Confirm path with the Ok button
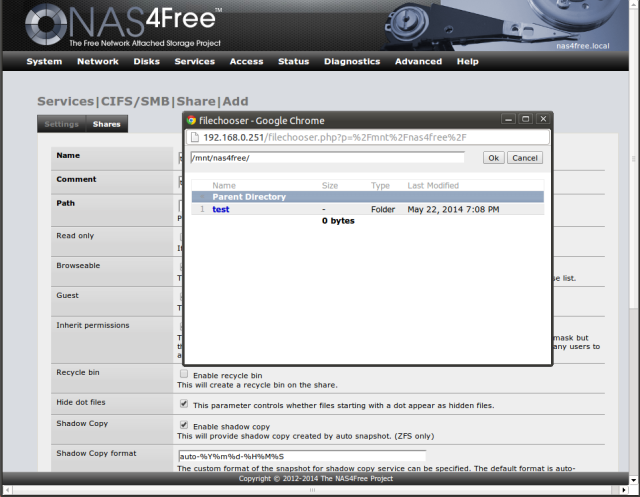 493,158
